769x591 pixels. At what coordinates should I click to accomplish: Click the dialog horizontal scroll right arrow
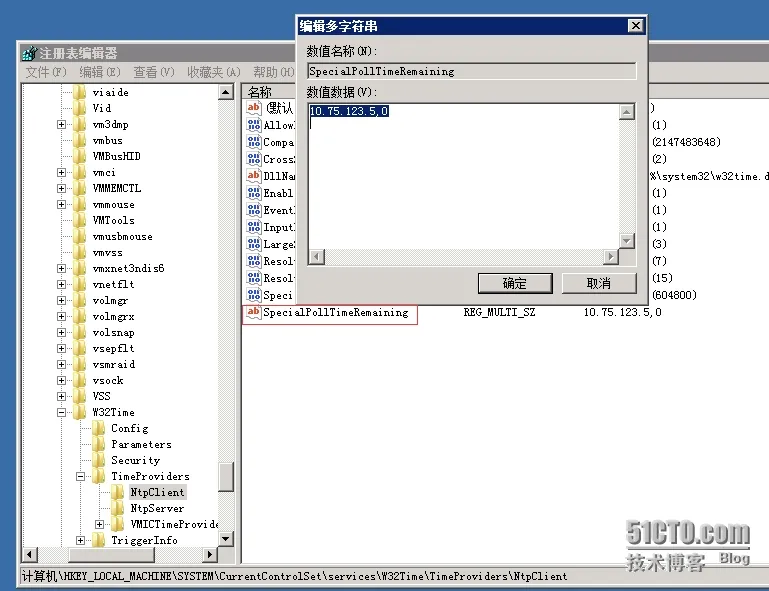click(x=611, y=257)
